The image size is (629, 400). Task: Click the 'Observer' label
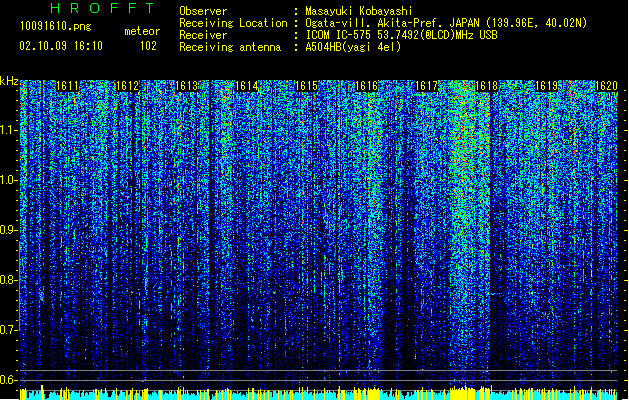click(x=203, y=11)
